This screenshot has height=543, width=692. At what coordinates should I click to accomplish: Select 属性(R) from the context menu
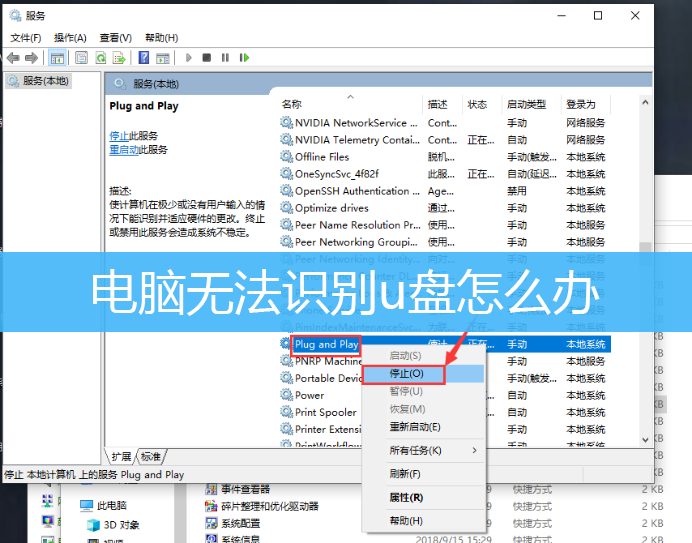406,497
